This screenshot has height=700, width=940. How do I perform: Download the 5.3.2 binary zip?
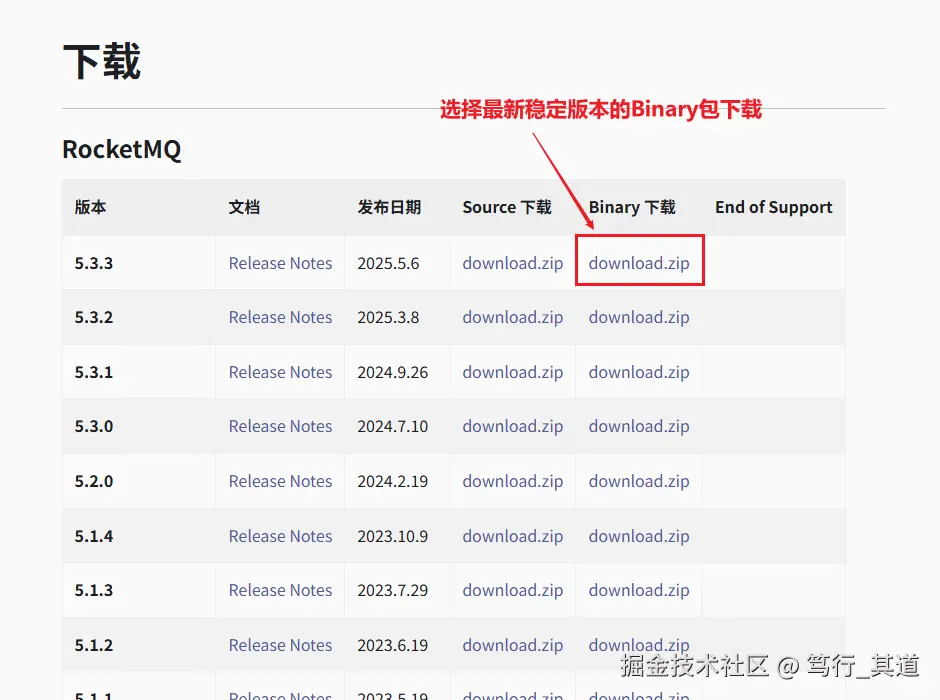tap(639, 317)
